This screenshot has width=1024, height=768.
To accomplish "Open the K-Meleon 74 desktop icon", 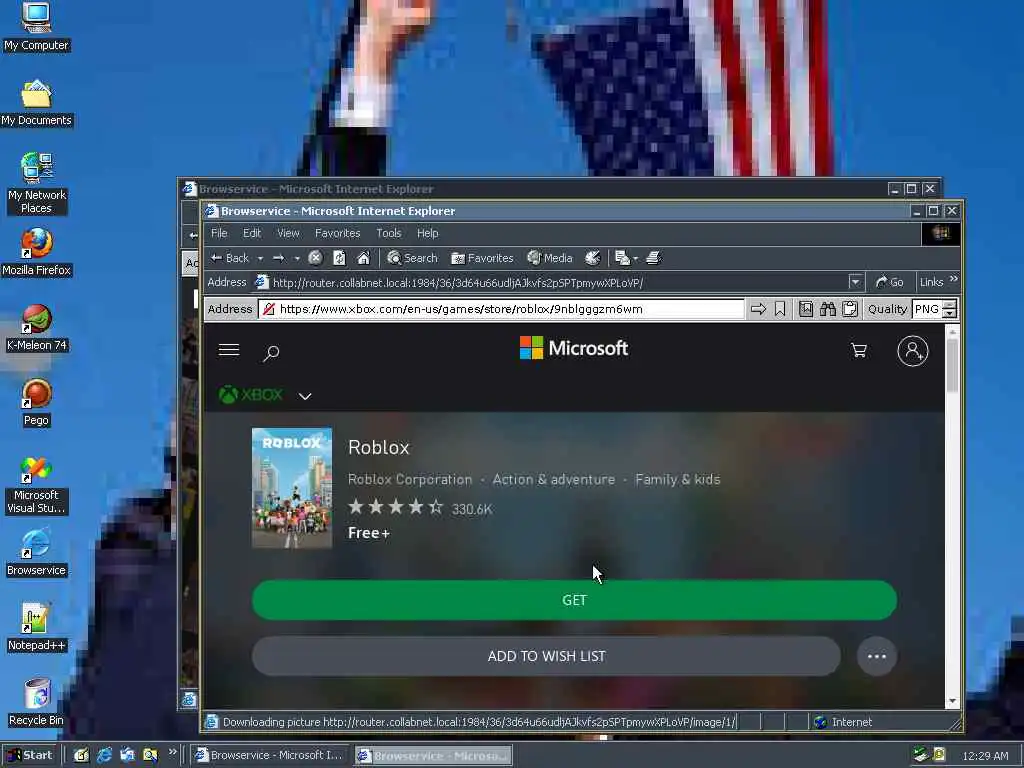I will point(37,328).
